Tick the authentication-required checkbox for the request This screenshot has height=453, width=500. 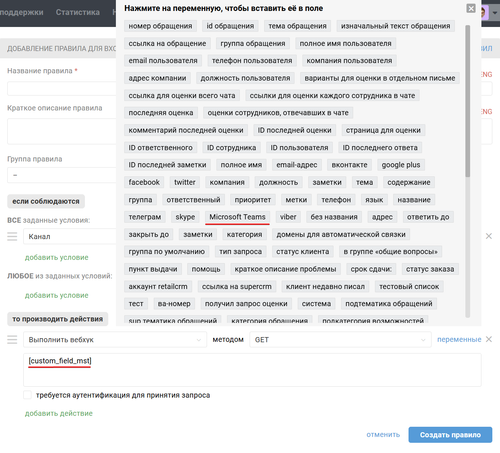pos(27,395)
